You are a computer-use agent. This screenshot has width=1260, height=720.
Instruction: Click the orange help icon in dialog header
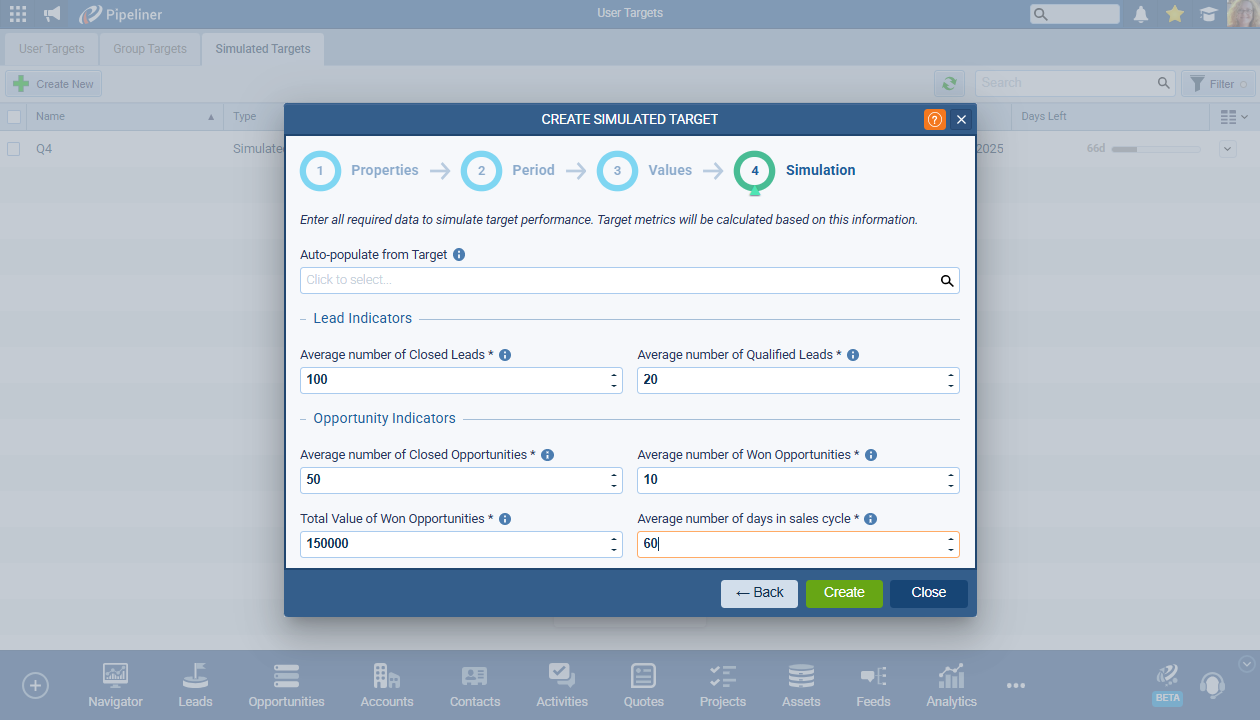click(x=934, y=120)
